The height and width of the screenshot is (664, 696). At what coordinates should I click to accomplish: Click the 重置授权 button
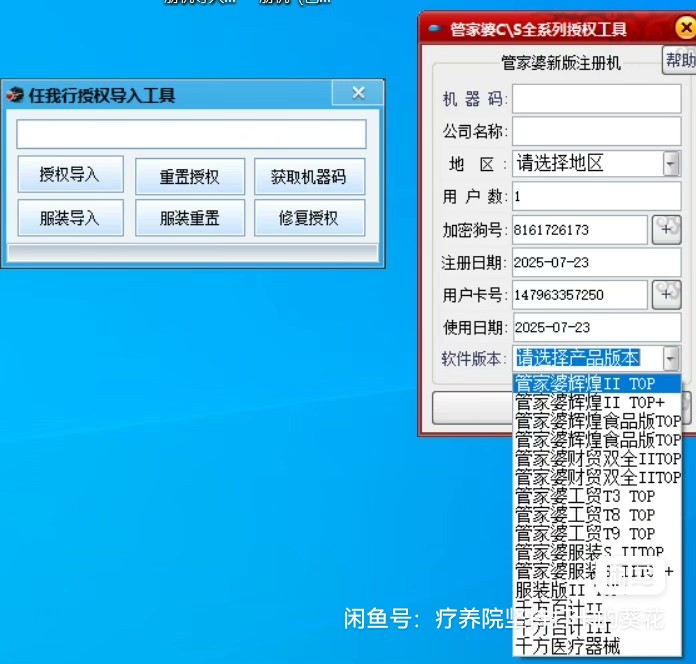189,177
